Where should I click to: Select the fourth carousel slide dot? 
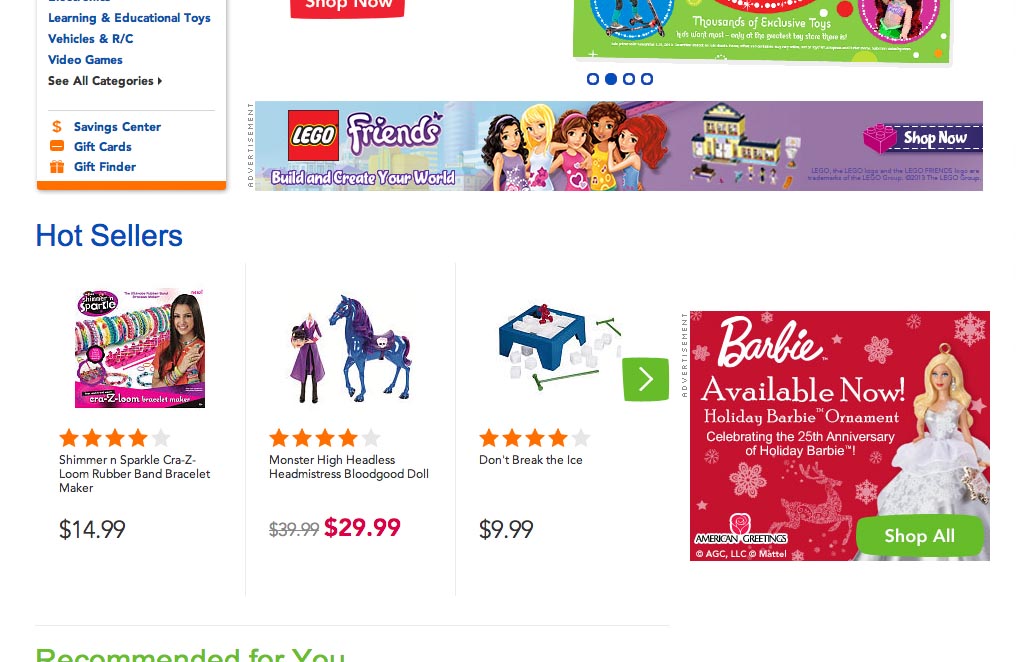coord(647,79)
